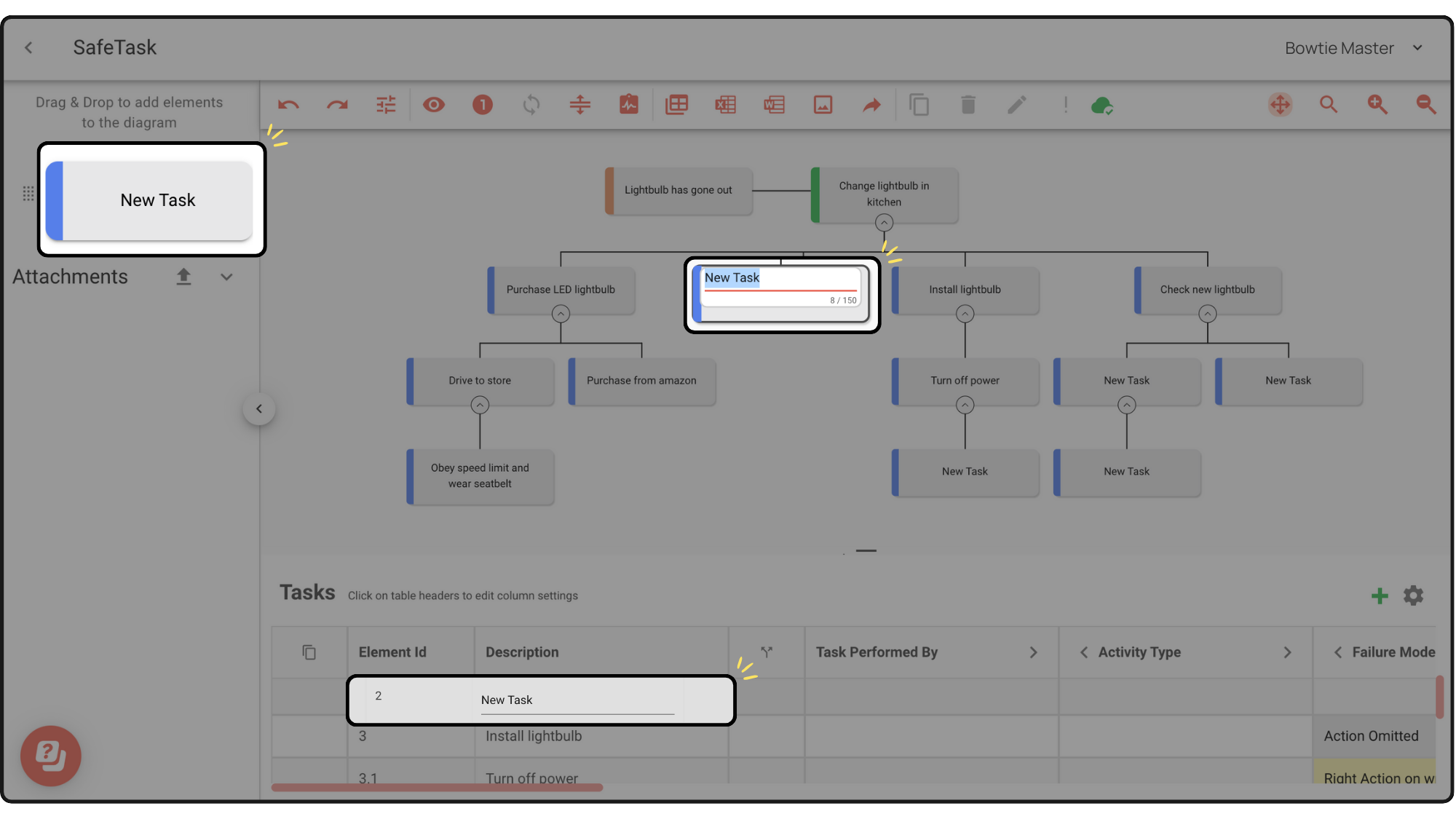Export the diagram as an image
The height and width of the screenshot is (819, 1456).
click(823, 105)
